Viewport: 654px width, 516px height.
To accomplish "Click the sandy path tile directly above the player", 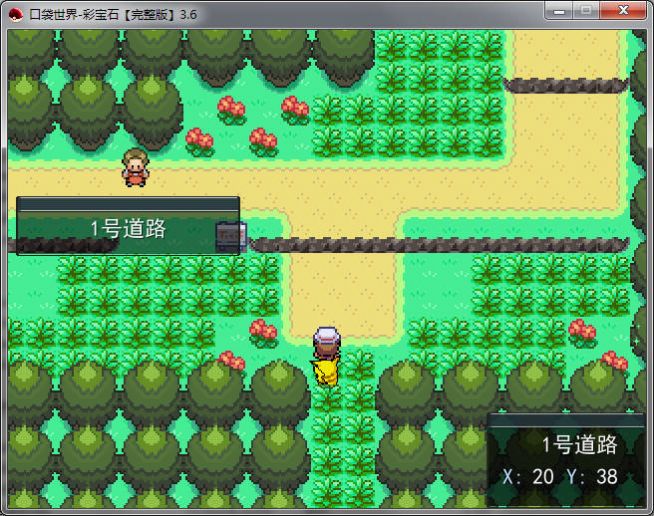I will [x=326, y=305].
